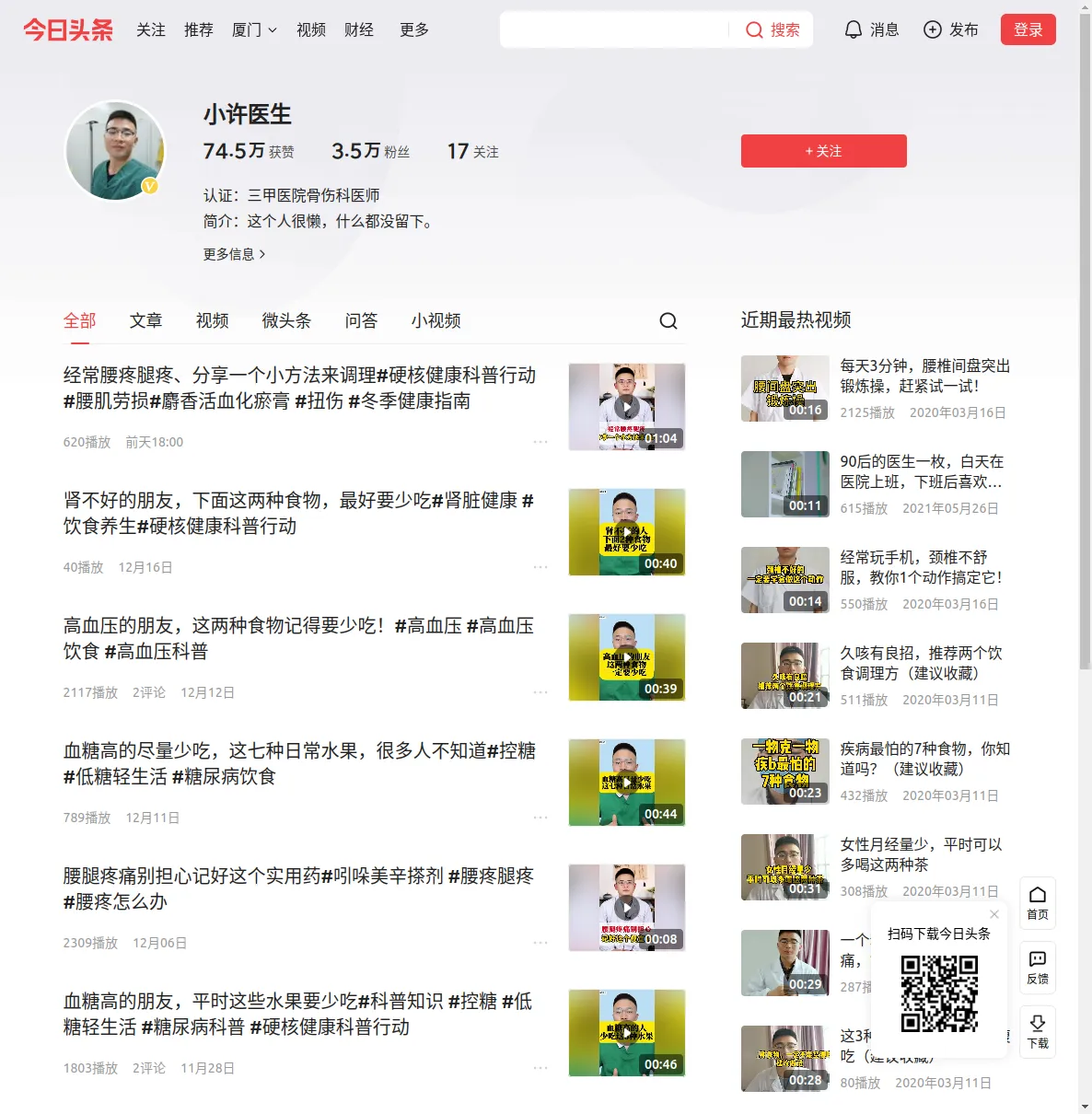Play the 经常腰疼腿疼 video thumbnail
The width and height of the screenshot is (1092, 1114).
[627, 407]
